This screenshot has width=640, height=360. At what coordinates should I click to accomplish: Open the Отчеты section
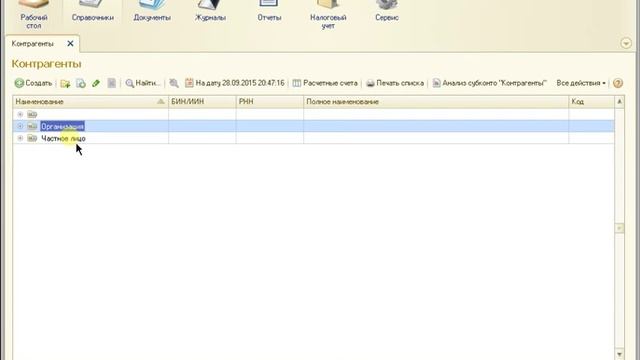click(x=269, y=12)
